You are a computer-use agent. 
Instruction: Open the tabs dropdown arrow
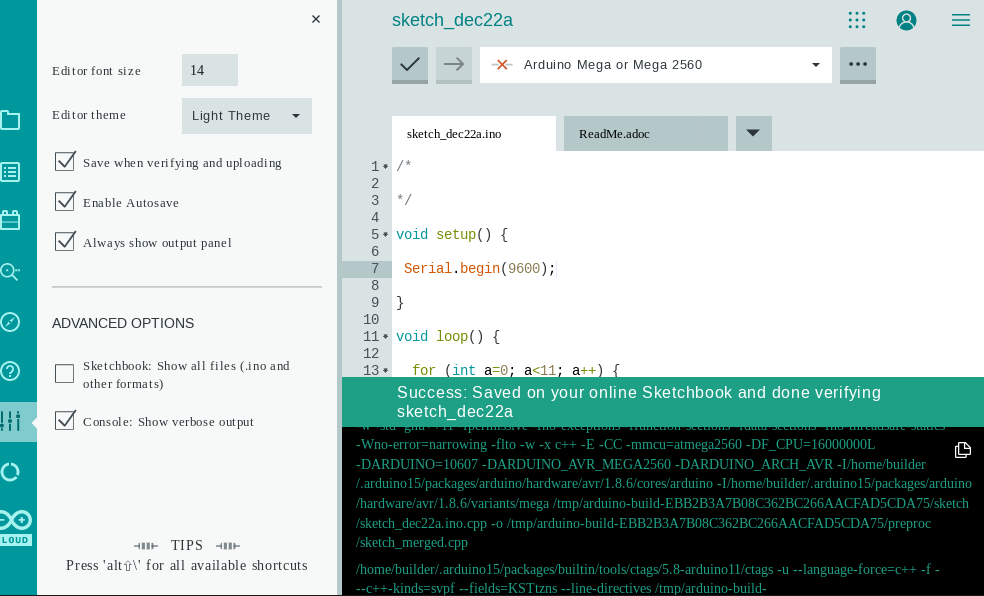pos(753,133)
